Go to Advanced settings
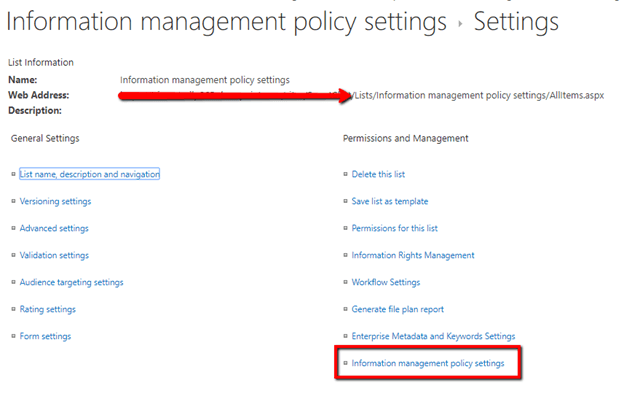 [54, 228]
